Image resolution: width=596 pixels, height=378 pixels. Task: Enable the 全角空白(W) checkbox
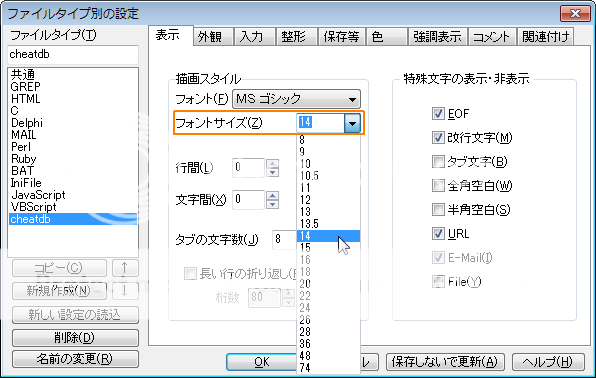(x=438, y=186)
